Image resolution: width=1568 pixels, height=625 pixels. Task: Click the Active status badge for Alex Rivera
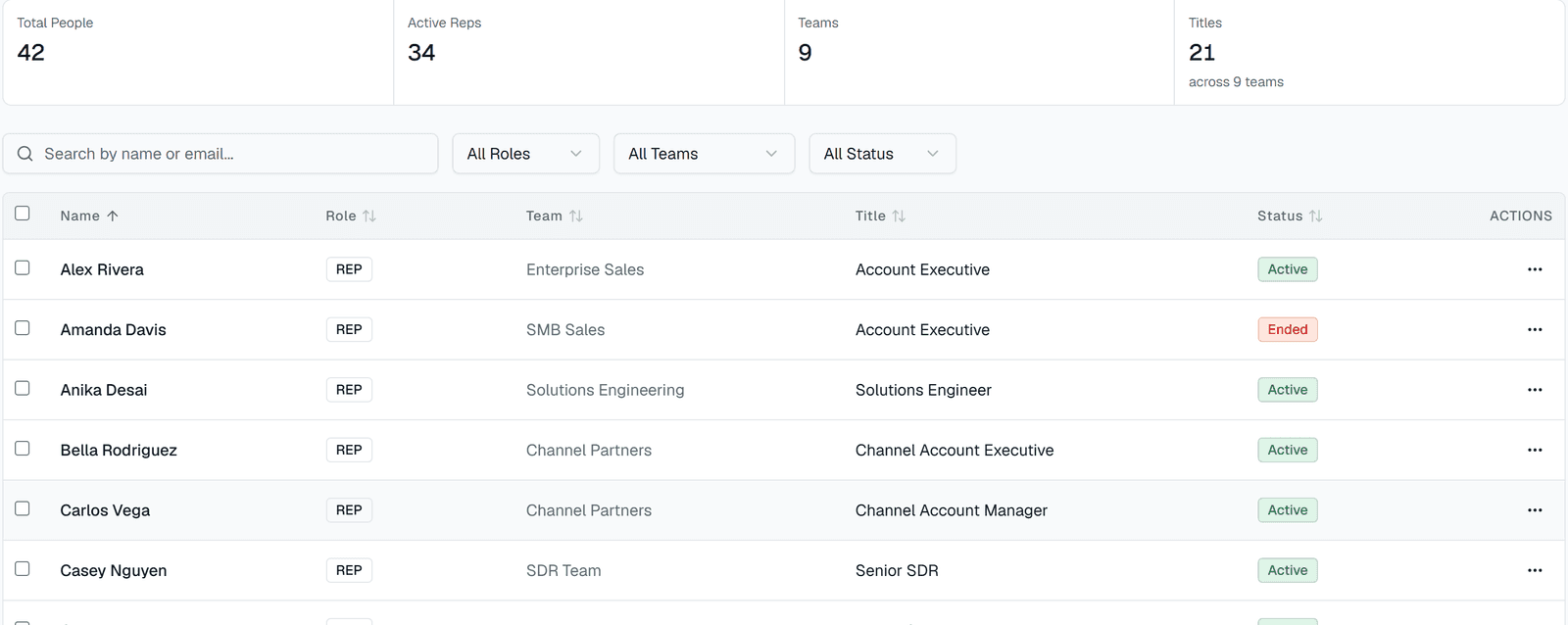tap(1288, 269)
